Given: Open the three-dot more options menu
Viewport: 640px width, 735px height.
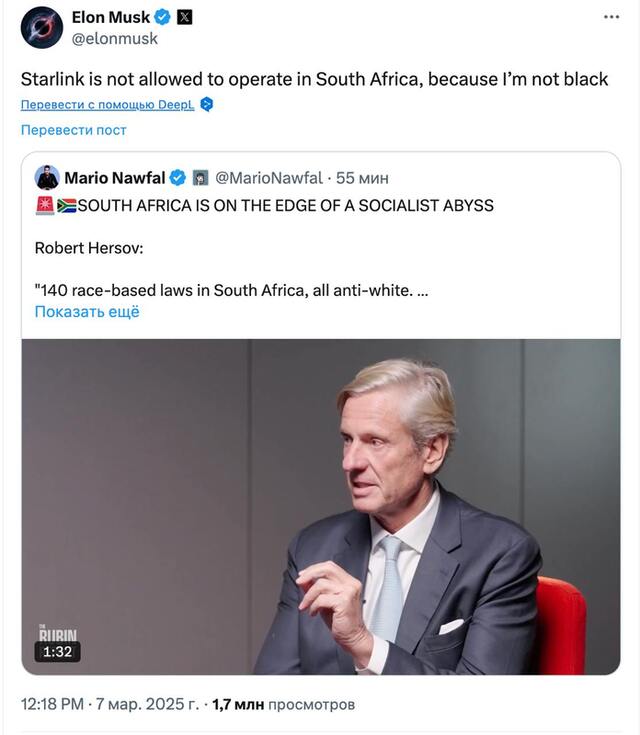Looking at the screenshot, I should click(x=610, y=18).
